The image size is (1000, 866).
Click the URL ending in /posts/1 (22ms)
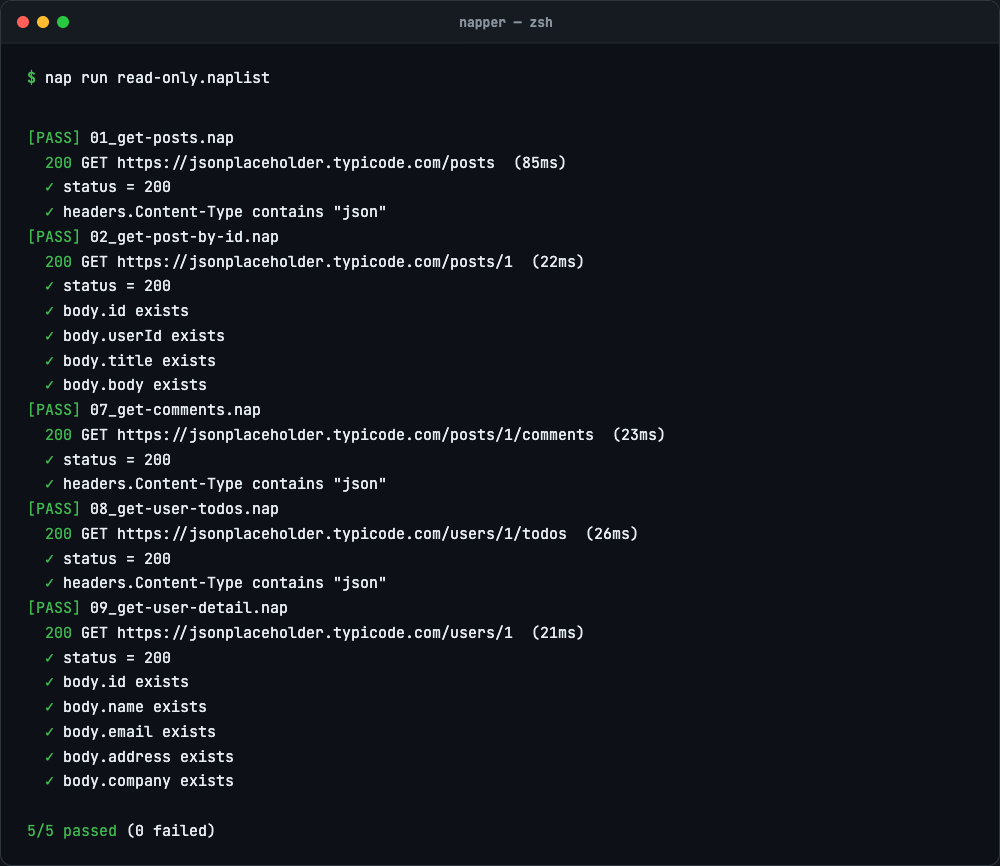pos(314,261)
